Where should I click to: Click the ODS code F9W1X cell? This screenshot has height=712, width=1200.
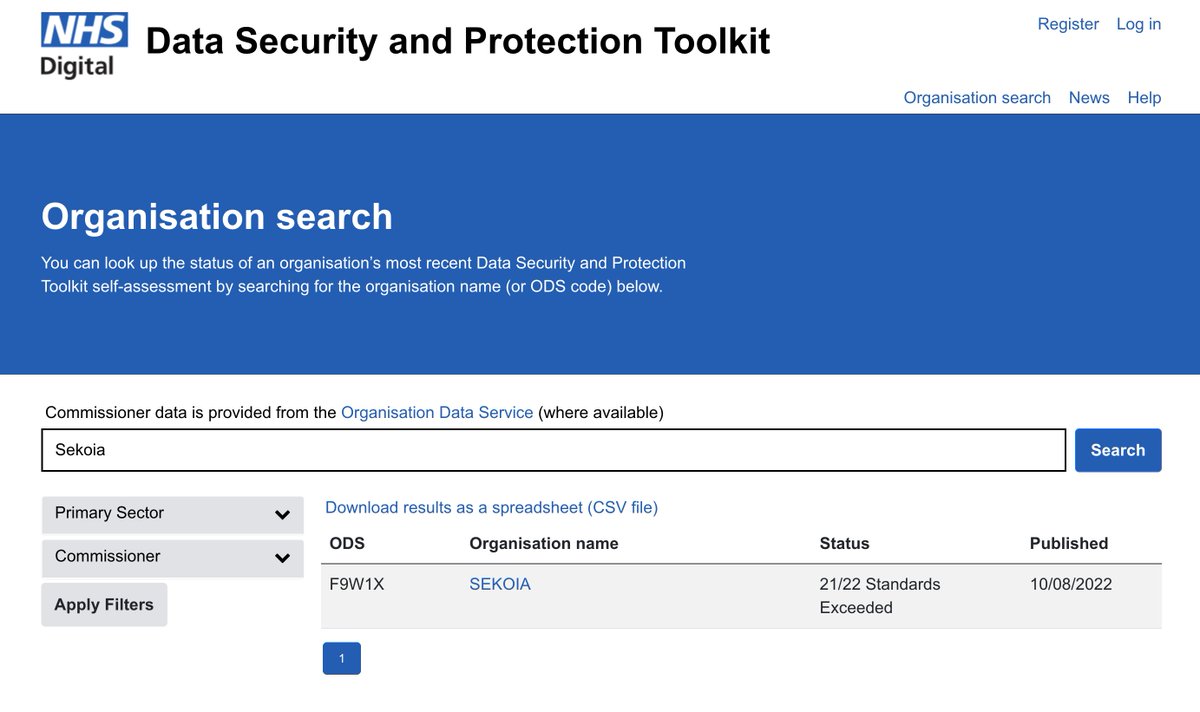click(x=357, y=584)
